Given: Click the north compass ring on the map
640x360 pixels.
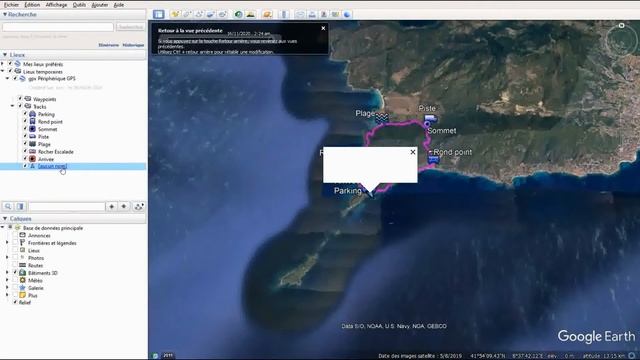Looking at the screenshot, I should (x=621, y=40).
